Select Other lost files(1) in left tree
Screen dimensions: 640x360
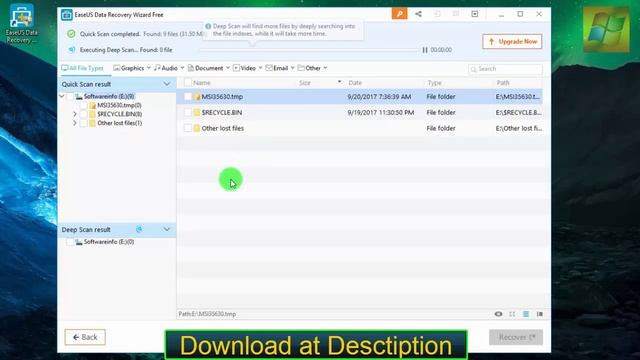tap(120, 123)
